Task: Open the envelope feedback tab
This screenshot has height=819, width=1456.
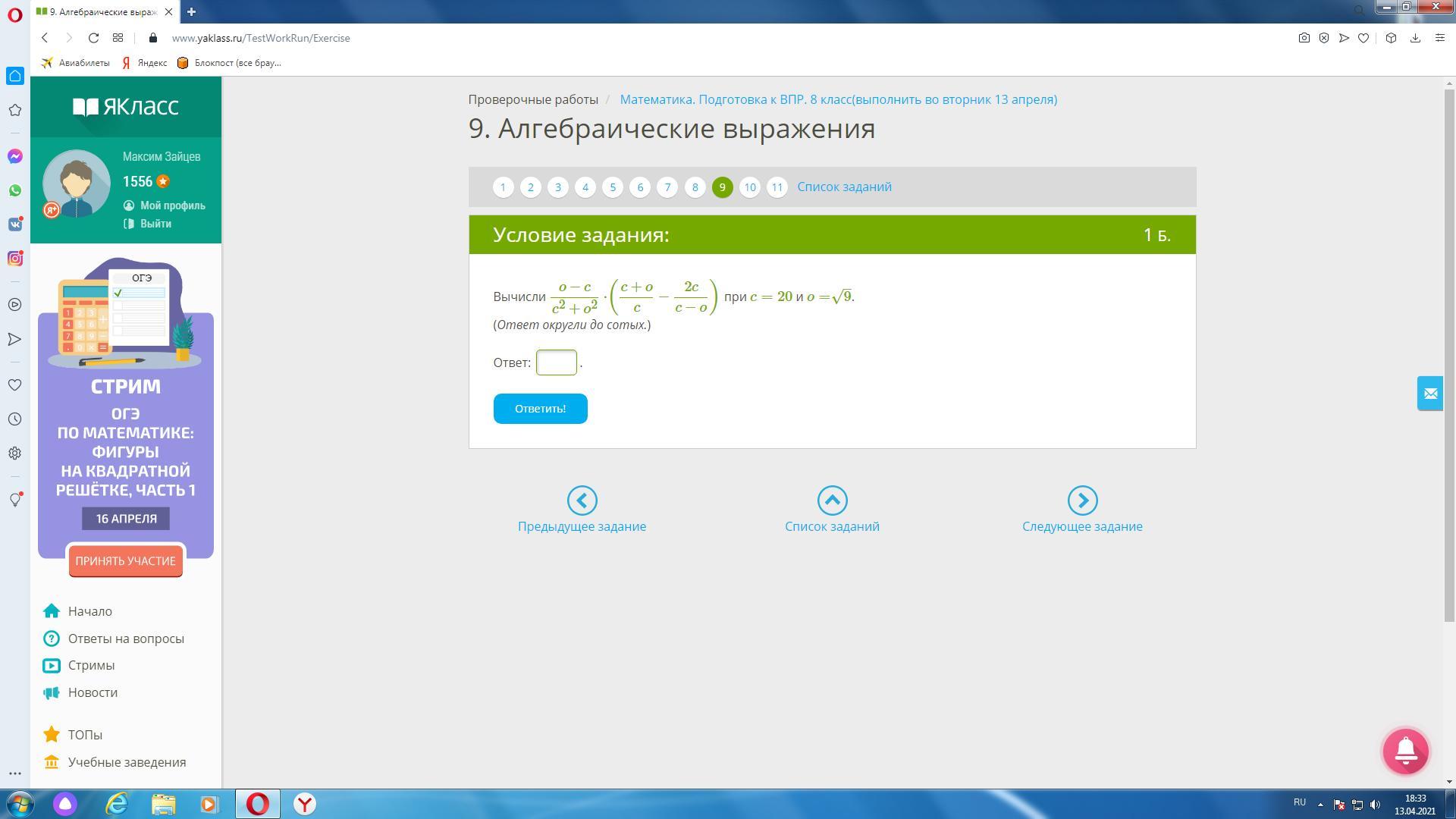Action: (1430, 394)
